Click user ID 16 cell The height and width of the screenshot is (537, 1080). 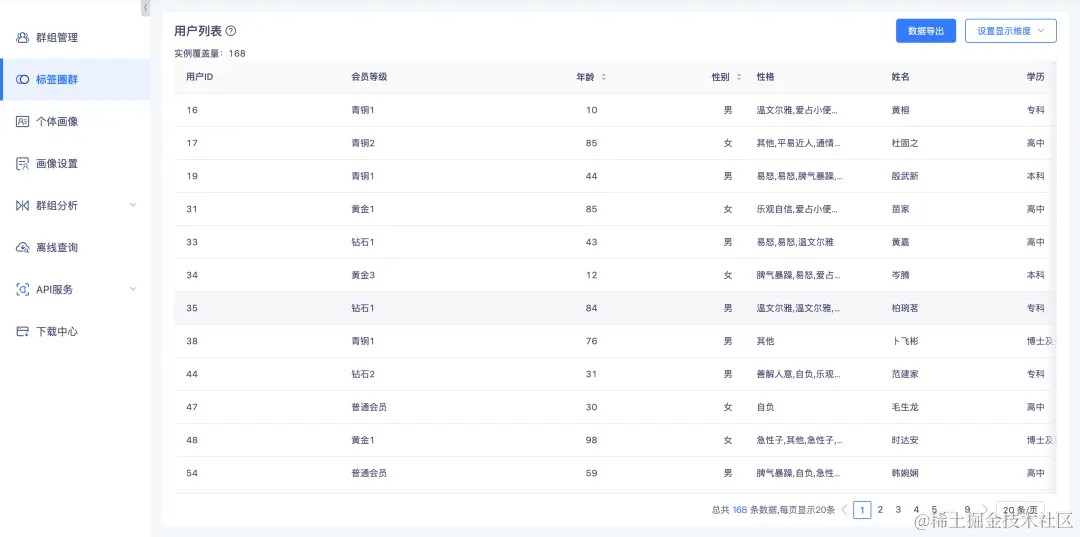[x=192, y=110]
